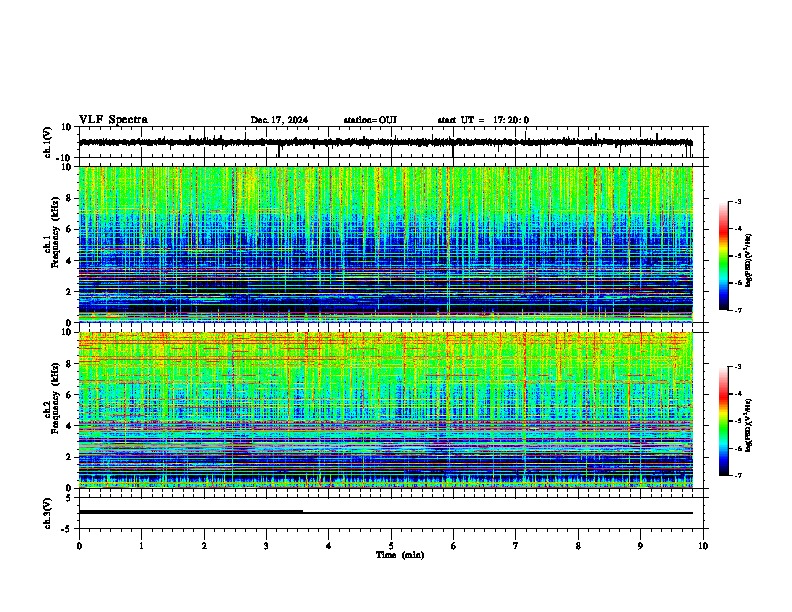This screenshot has height=612, width=792.
Task: Click the "-3" label on ch.2 colorbar
Action: tap(737, 367)
